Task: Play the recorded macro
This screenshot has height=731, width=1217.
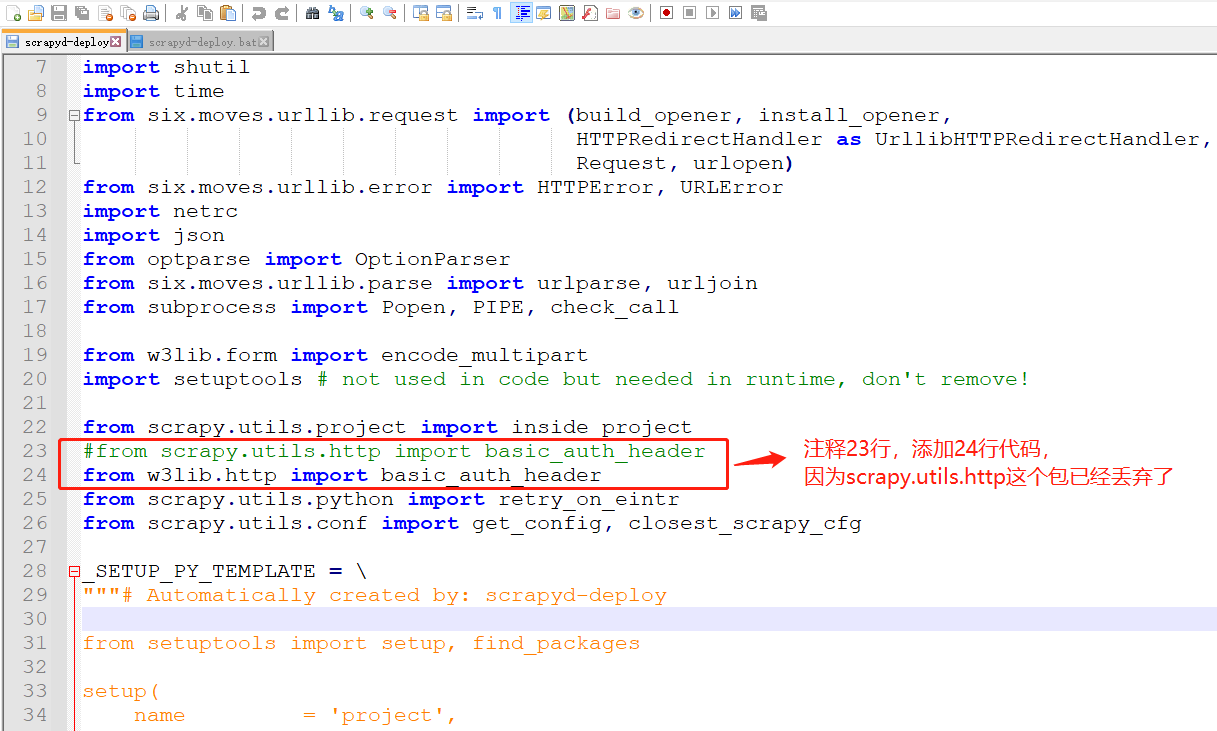Action: tap(711, 14)
